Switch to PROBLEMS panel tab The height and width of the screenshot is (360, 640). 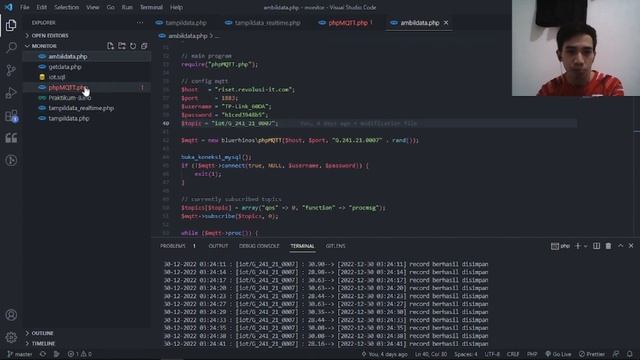point(173,246)
